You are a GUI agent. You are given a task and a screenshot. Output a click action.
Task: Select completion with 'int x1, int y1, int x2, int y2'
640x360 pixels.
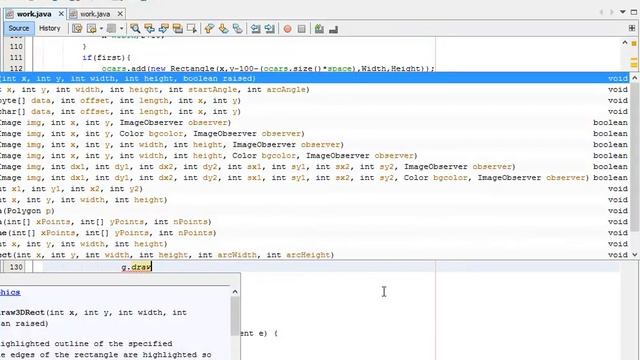coord(314,189)
